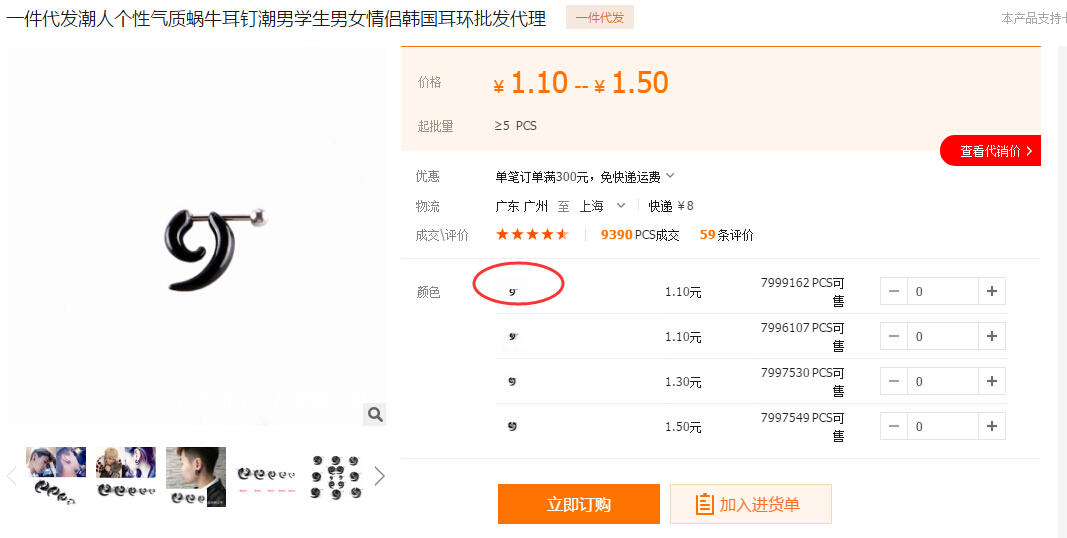Open the 59 条评价 reviews link
Viewport: 1067px width, 538px height.
pos(727,235)
